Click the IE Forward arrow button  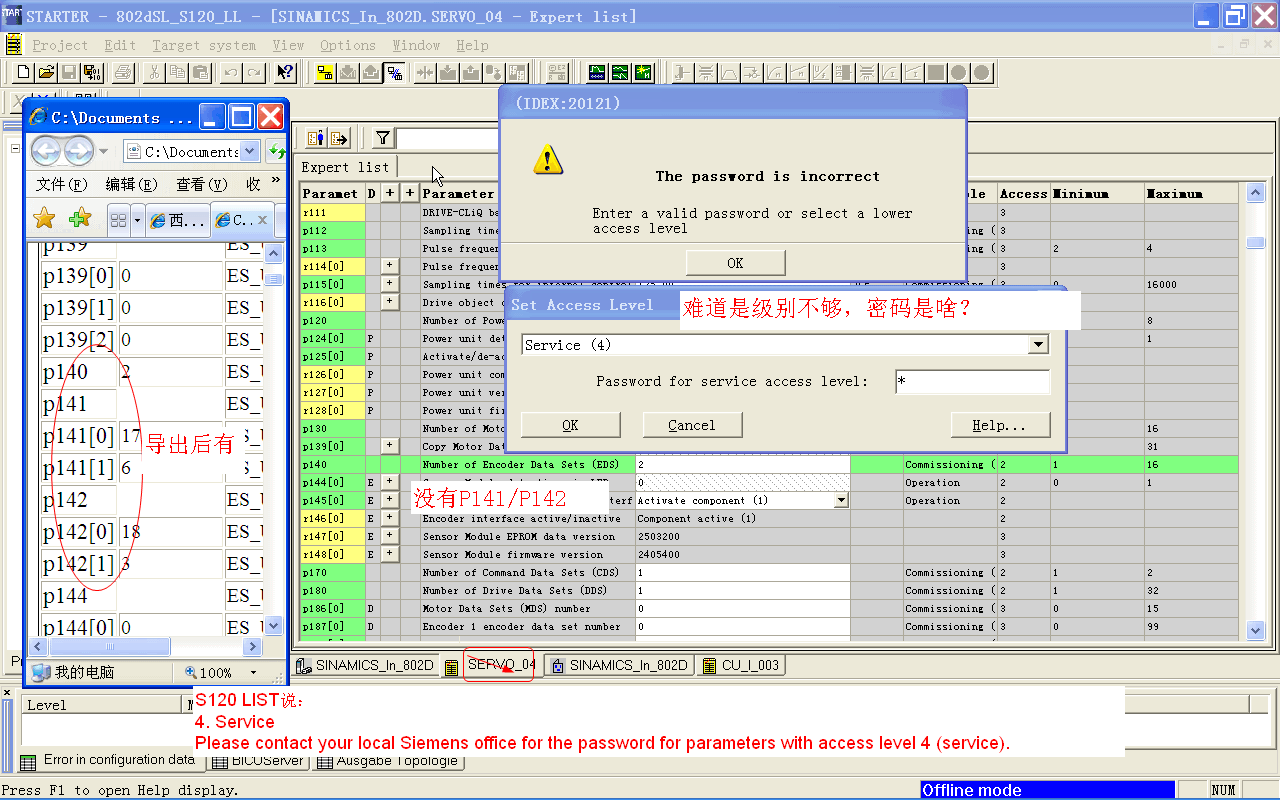point(79,151)
